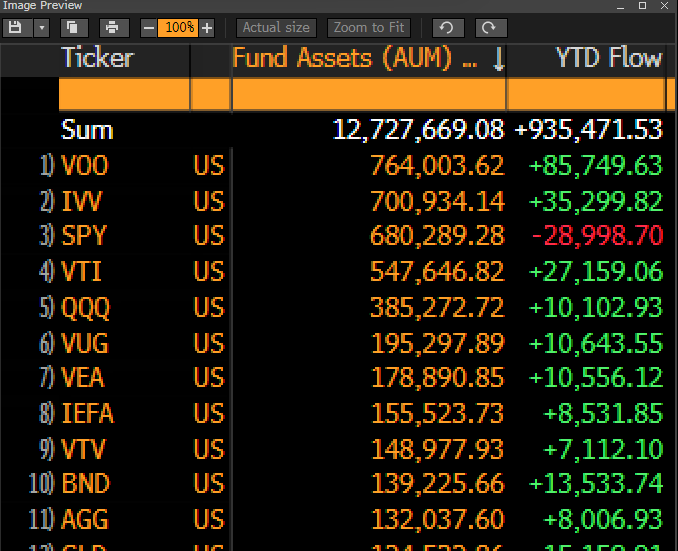Image resolution: width=678 pixels, height=551 pixels.
Task: Click the Zoom to Fit button
Action: 369,28
